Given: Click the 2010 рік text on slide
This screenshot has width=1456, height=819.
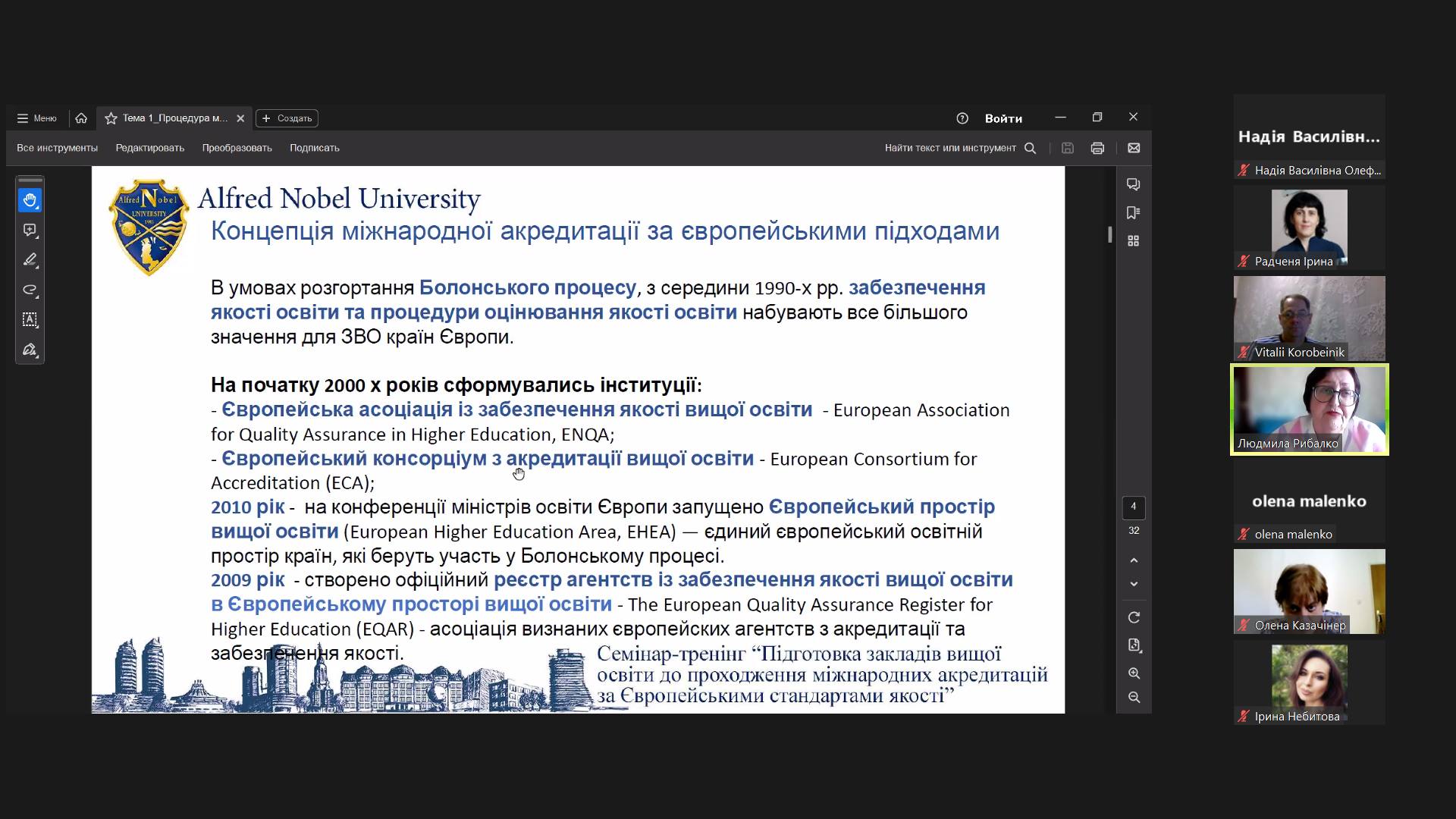Looking at the screenshot, I should [248, 507].
